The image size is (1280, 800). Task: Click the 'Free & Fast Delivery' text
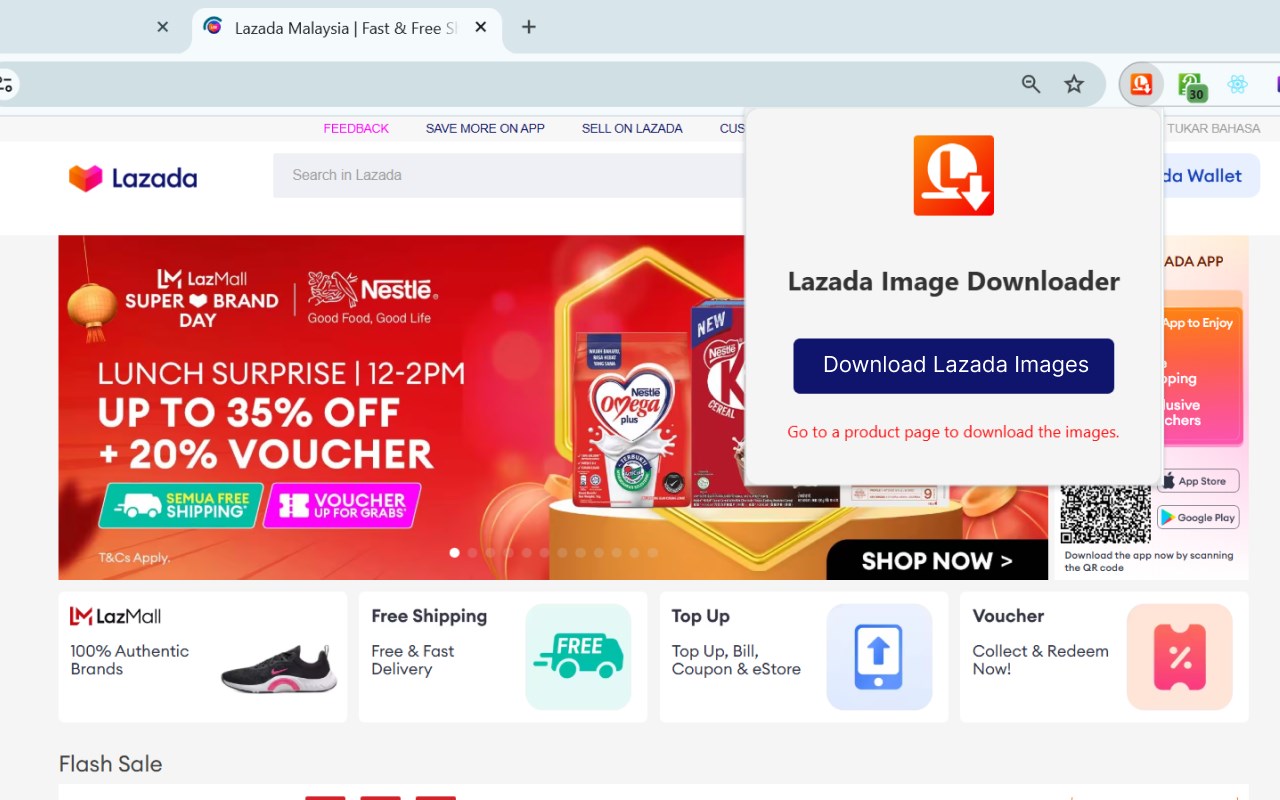(x=412, y=660)
